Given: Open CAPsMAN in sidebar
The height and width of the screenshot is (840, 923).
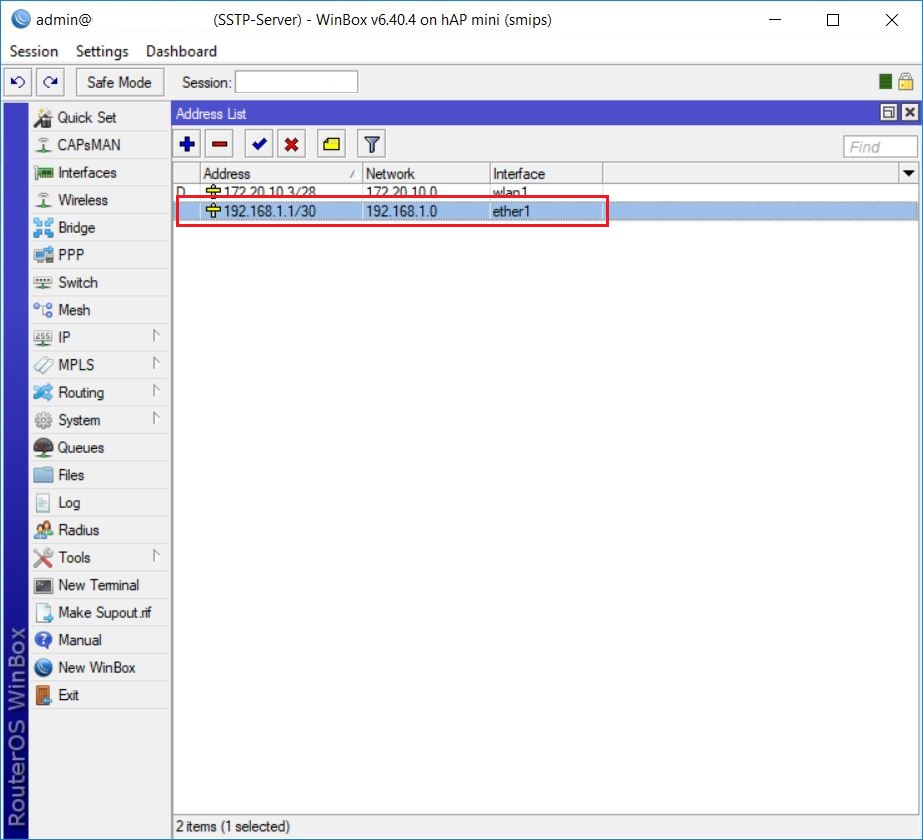Looking at the screenshot, I should [100, 145].
